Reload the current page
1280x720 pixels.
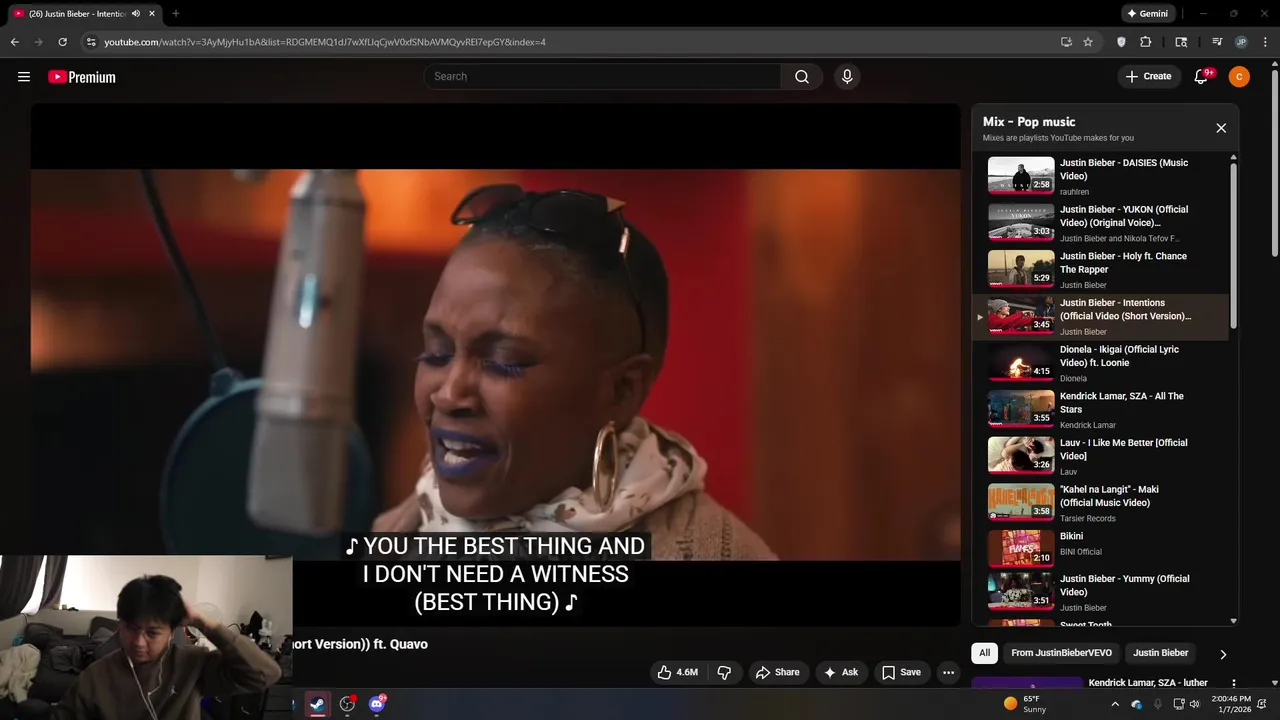62,42
